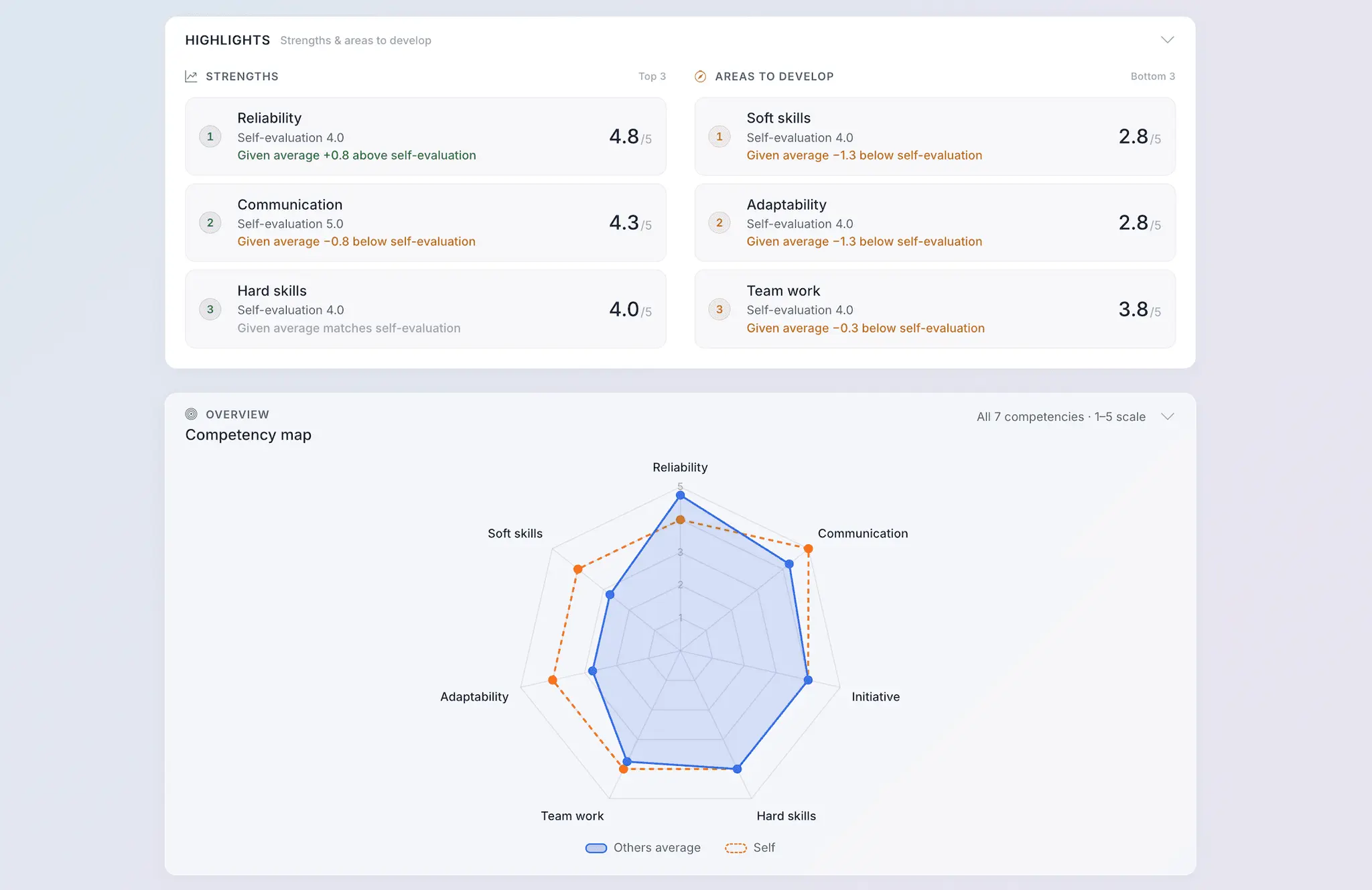
Task: Click the 3.8/5 Team work score
Action: pos(1140,309)
